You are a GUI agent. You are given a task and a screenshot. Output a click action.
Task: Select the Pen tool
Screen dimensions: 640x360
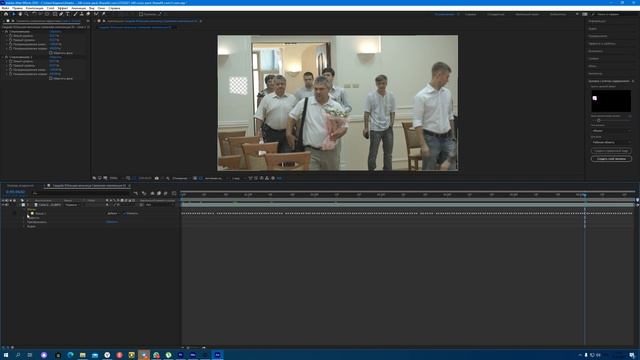[x=61, y=14]
